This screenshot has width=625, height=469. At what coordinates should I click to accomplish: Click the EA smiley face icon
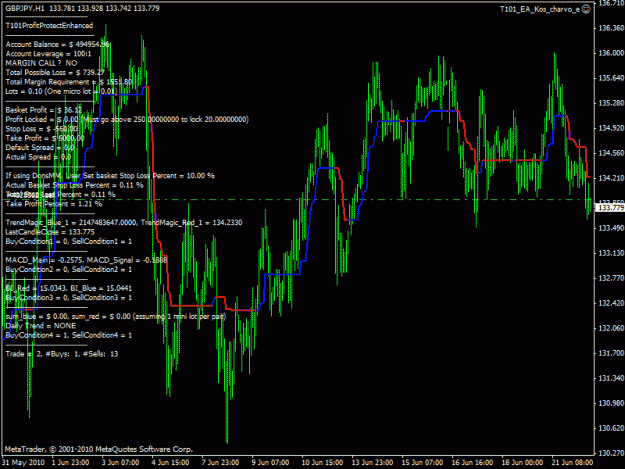586,9
